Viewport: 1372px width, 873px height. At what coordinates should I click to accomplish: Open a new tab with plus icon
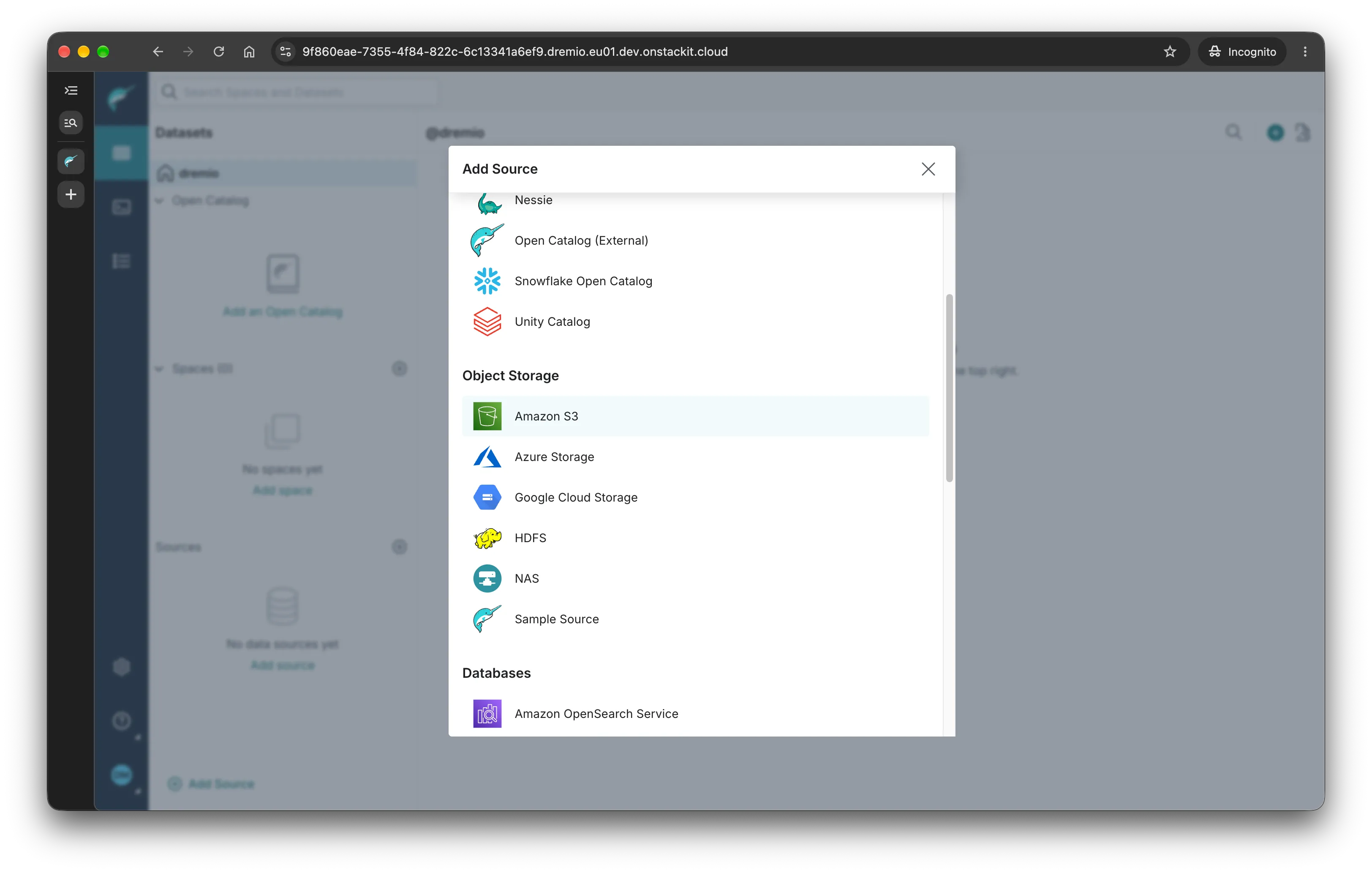[71, 194]
